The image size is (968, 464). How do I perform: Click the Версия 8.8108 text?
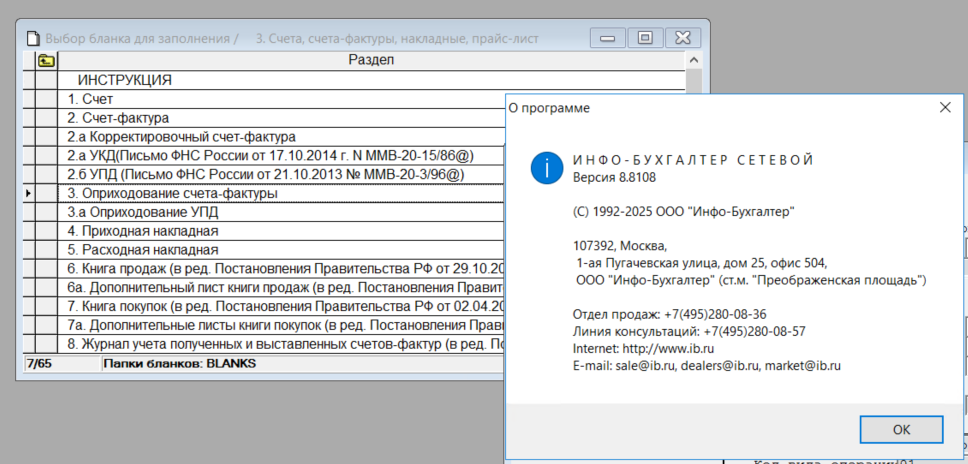(614, 178)
